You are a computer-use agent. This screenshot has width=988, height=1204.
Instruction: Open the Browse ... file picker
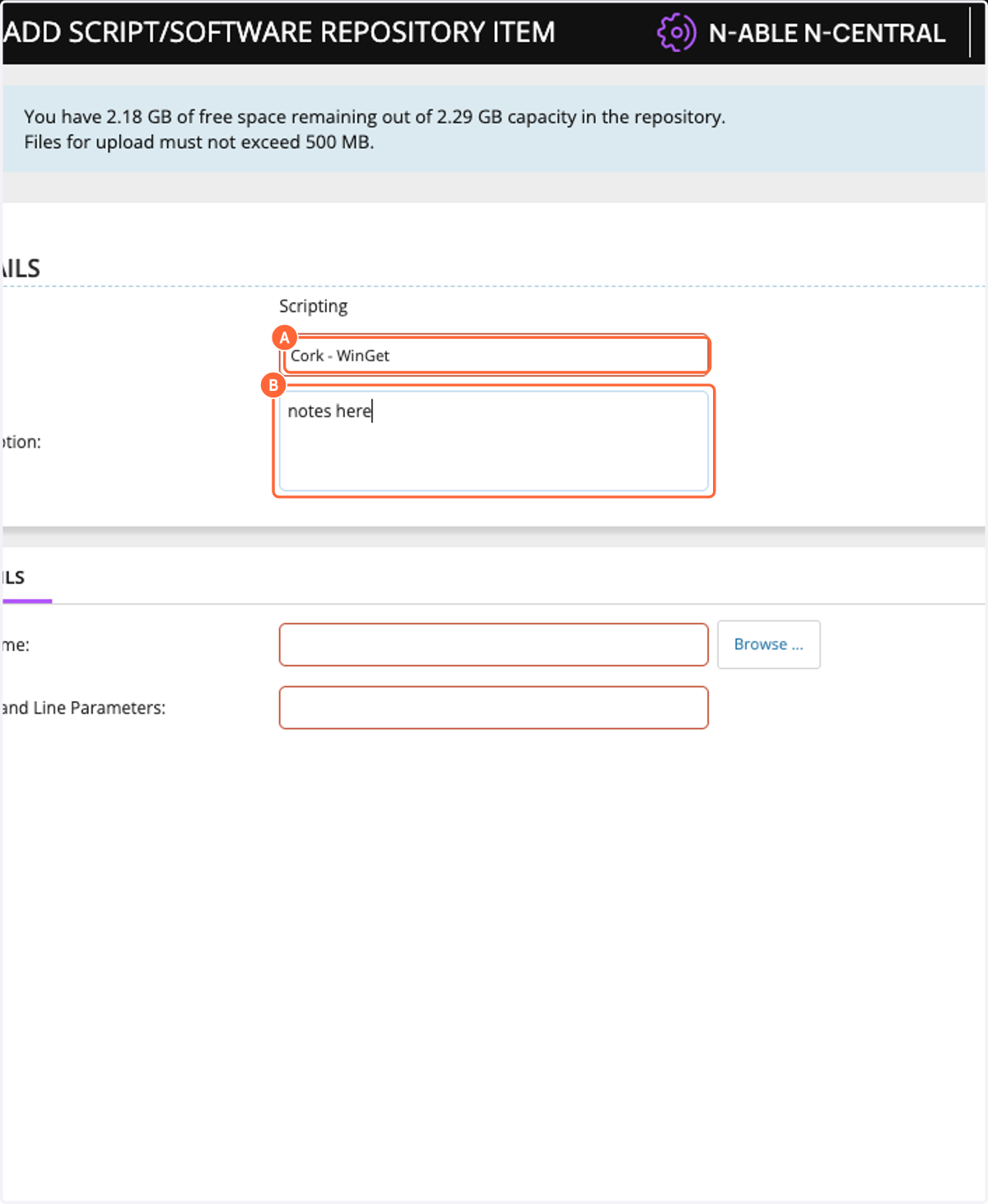click(x=769, y=644)
